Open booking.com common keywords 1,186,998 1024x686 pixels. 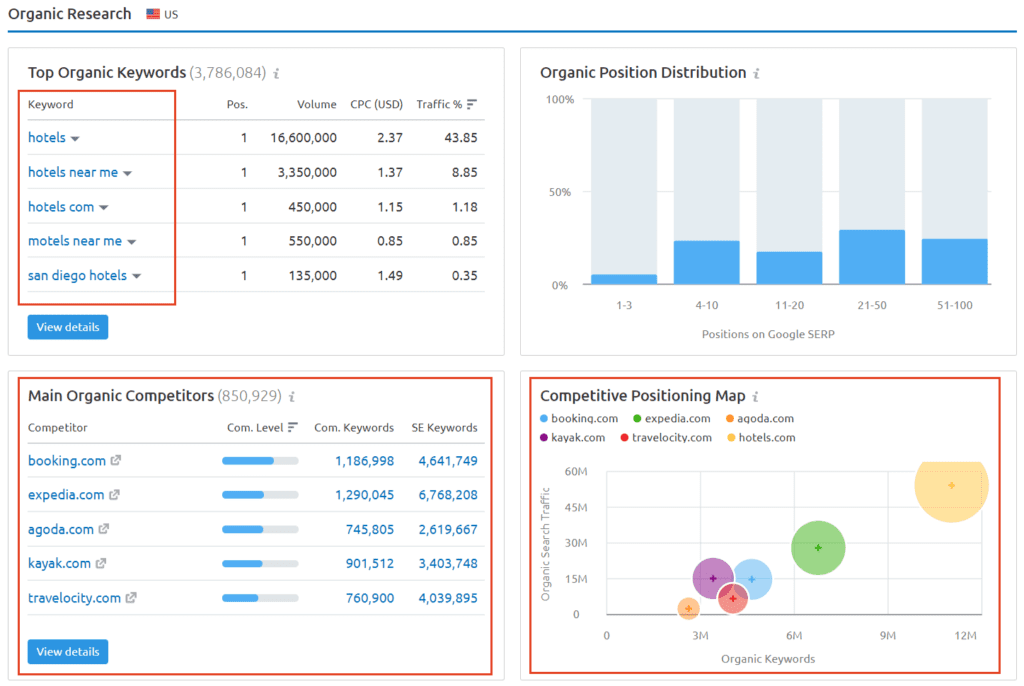364,461
